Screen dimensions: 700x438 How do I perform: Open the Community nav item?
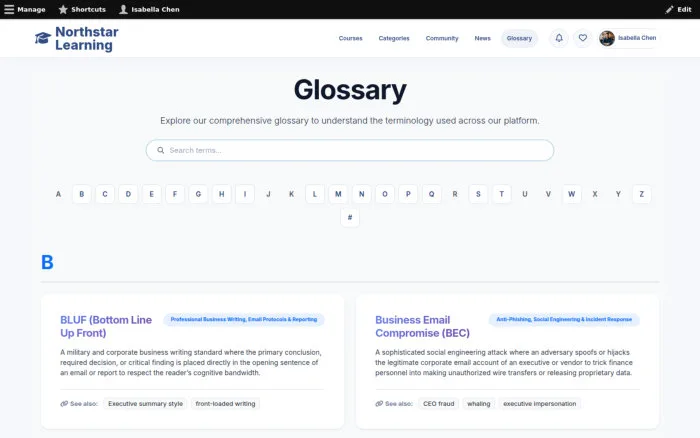[442, 38]
